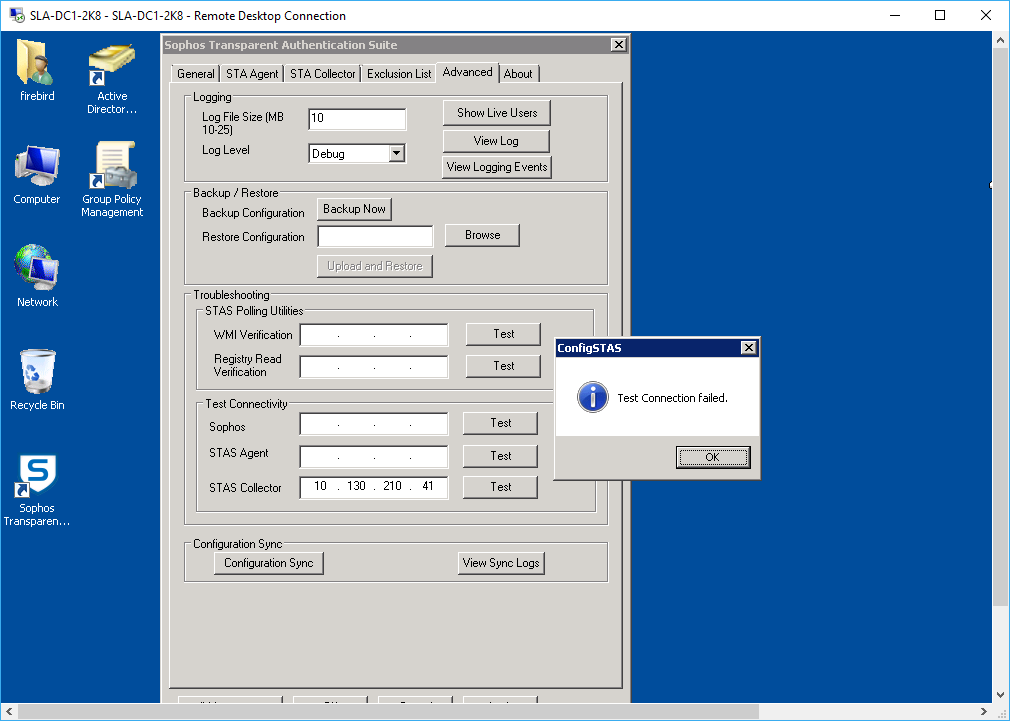Switch to the STA Agent tab
Viewport: 1010px width, 721px height.
coord(252,73)
